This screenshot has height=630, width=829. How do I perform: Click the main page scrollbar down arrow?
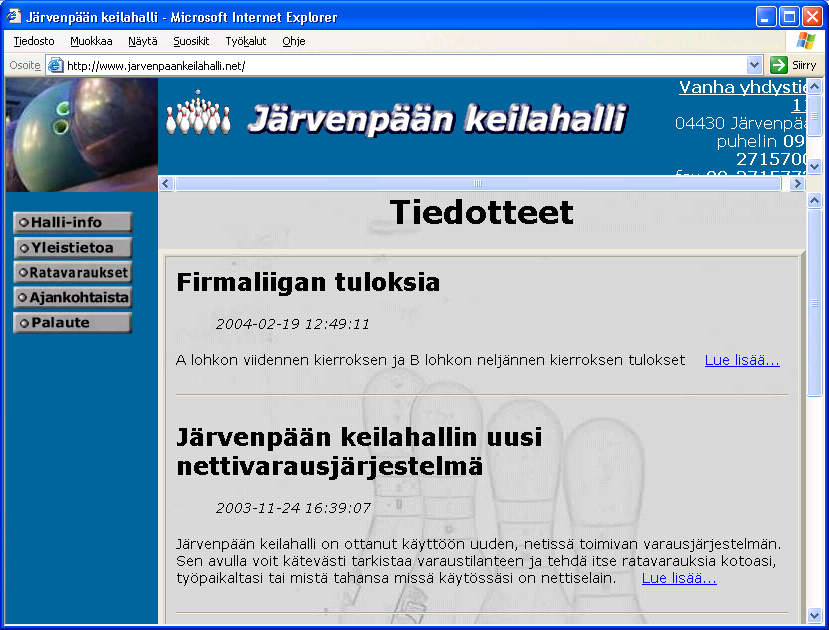point(814,615)
